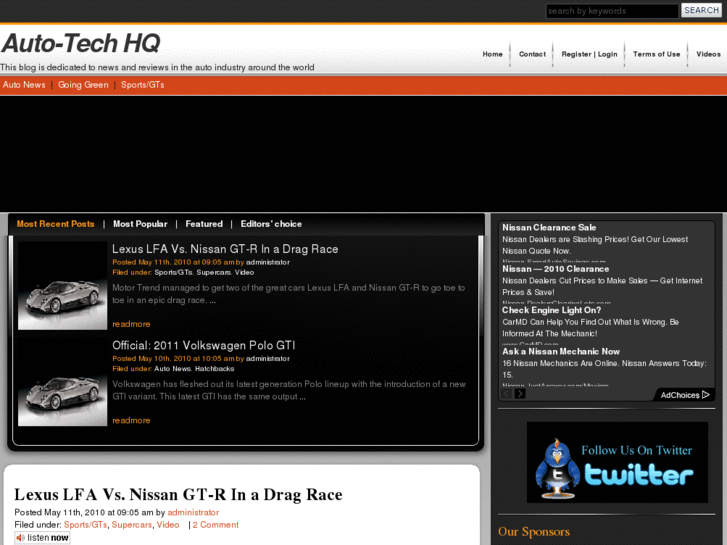The height and width of the screenshot is (545, 727).
Task: Open the Volkswagen Polo GTI post thumbnail
Action: pos(63,382)
